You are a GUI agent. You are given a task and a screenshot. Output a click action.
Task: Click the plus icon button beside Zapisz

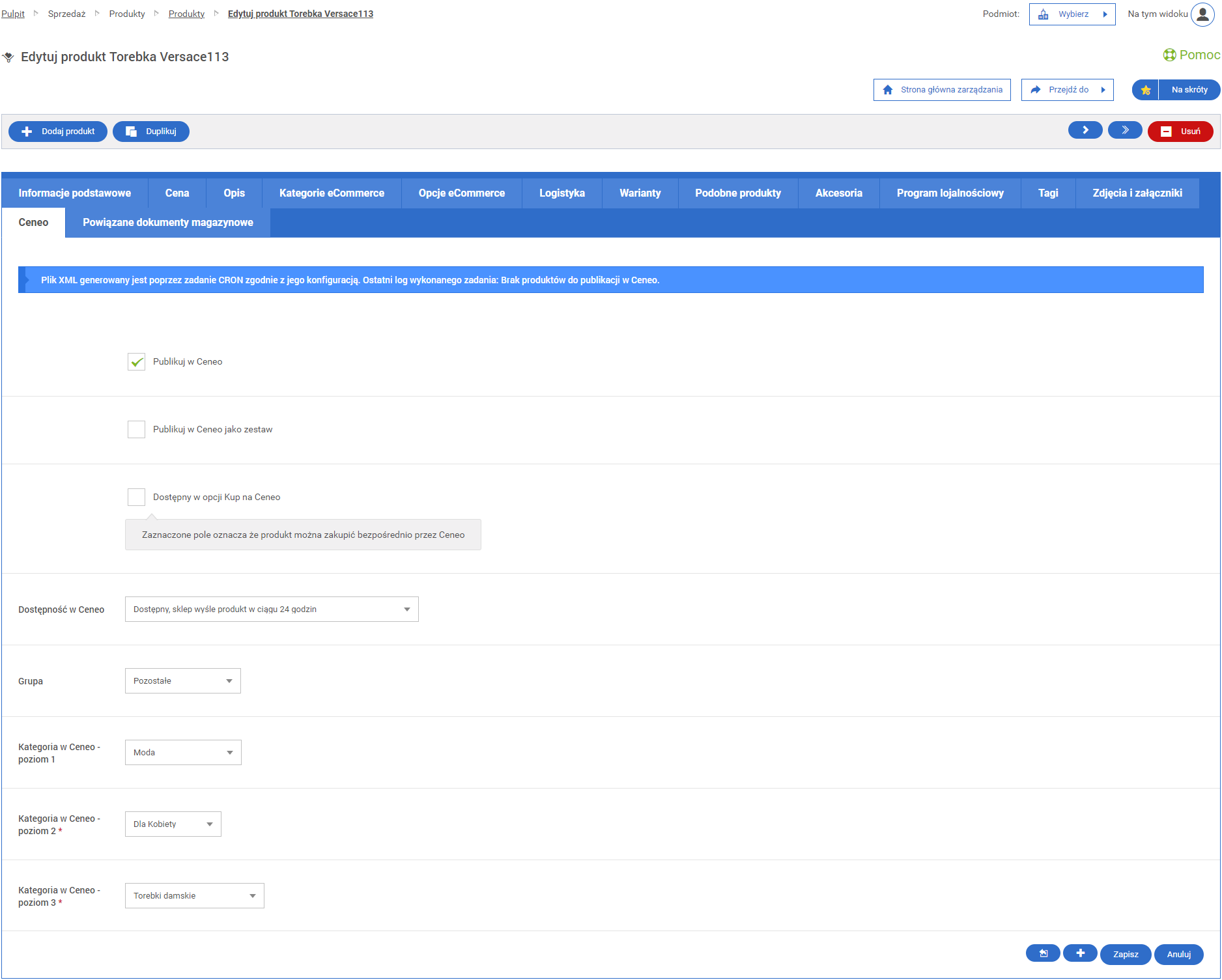tap(1080, 953)
